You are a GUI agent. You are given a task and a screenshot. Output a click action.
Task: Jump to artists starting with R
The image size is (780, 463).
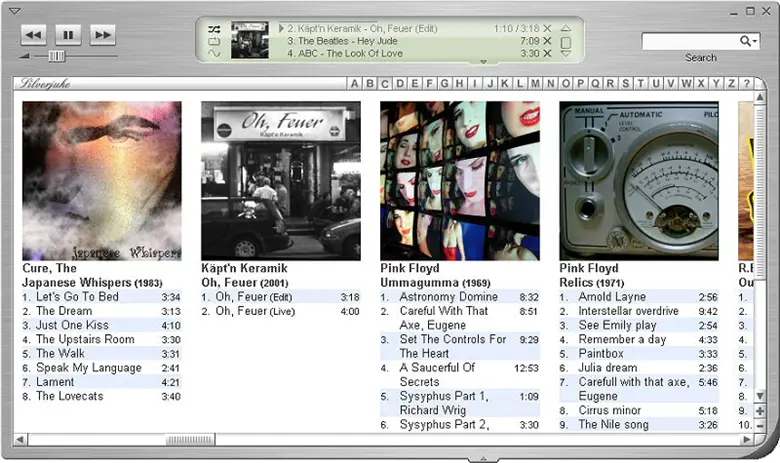610,83
